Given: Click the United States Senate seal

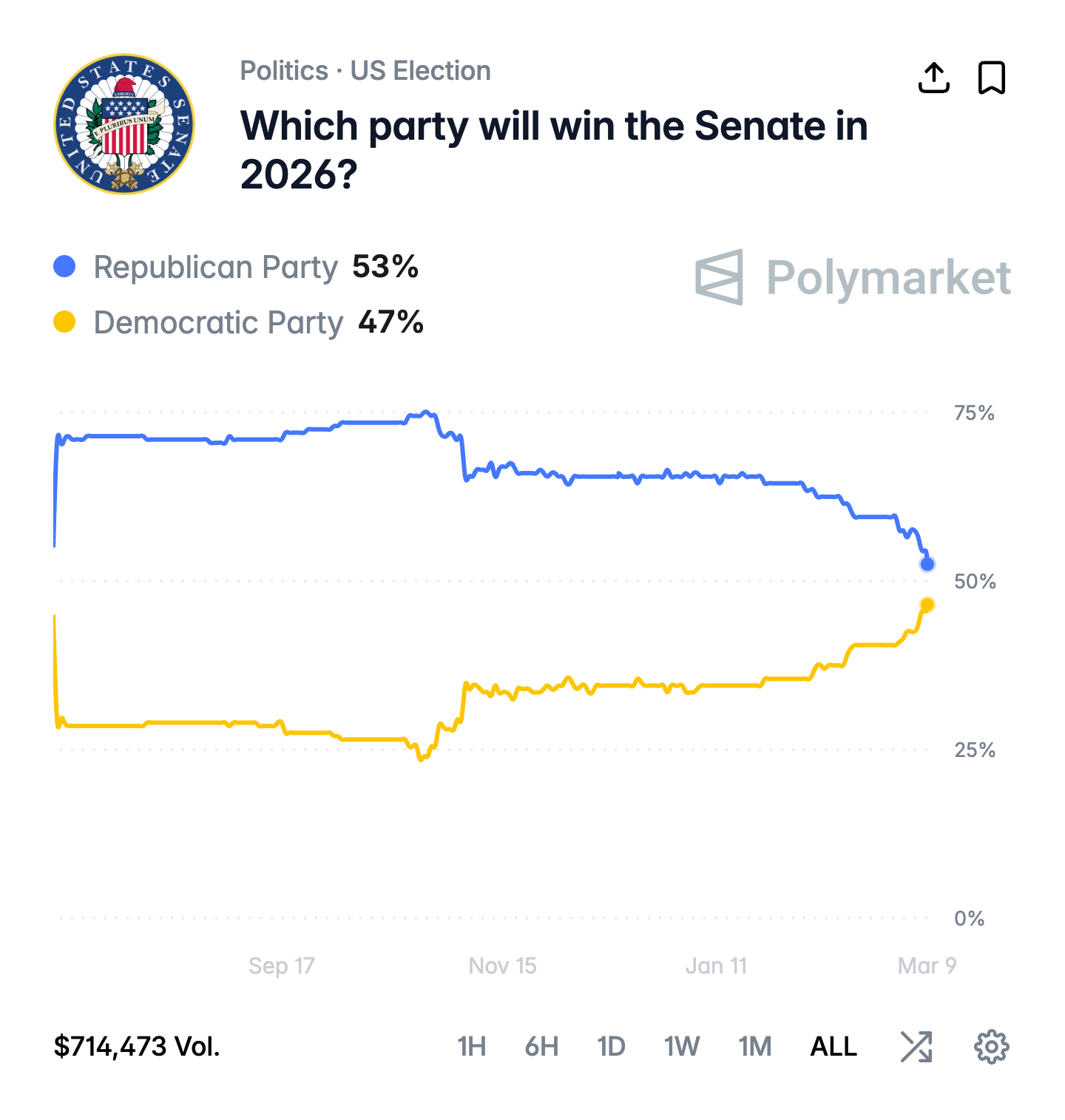Looking at the screenshot, I should (x=124, y=124).
